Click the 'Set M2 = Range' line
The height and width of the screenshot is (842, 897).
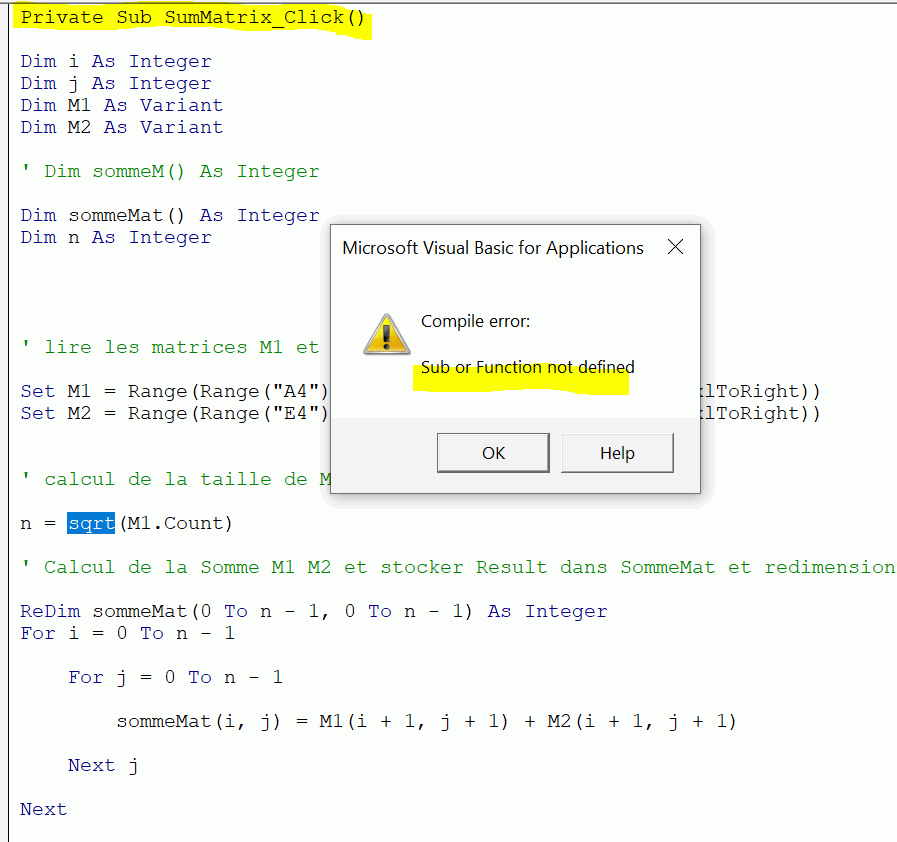tap(174, 413)
